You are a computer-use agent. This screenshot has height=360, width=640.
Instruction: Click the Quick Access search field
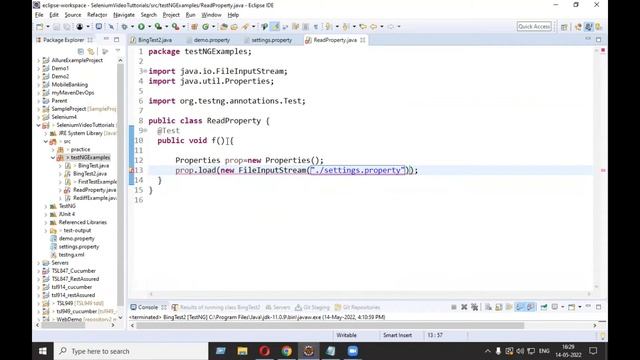pyautogui.click(x=534, y=27)
